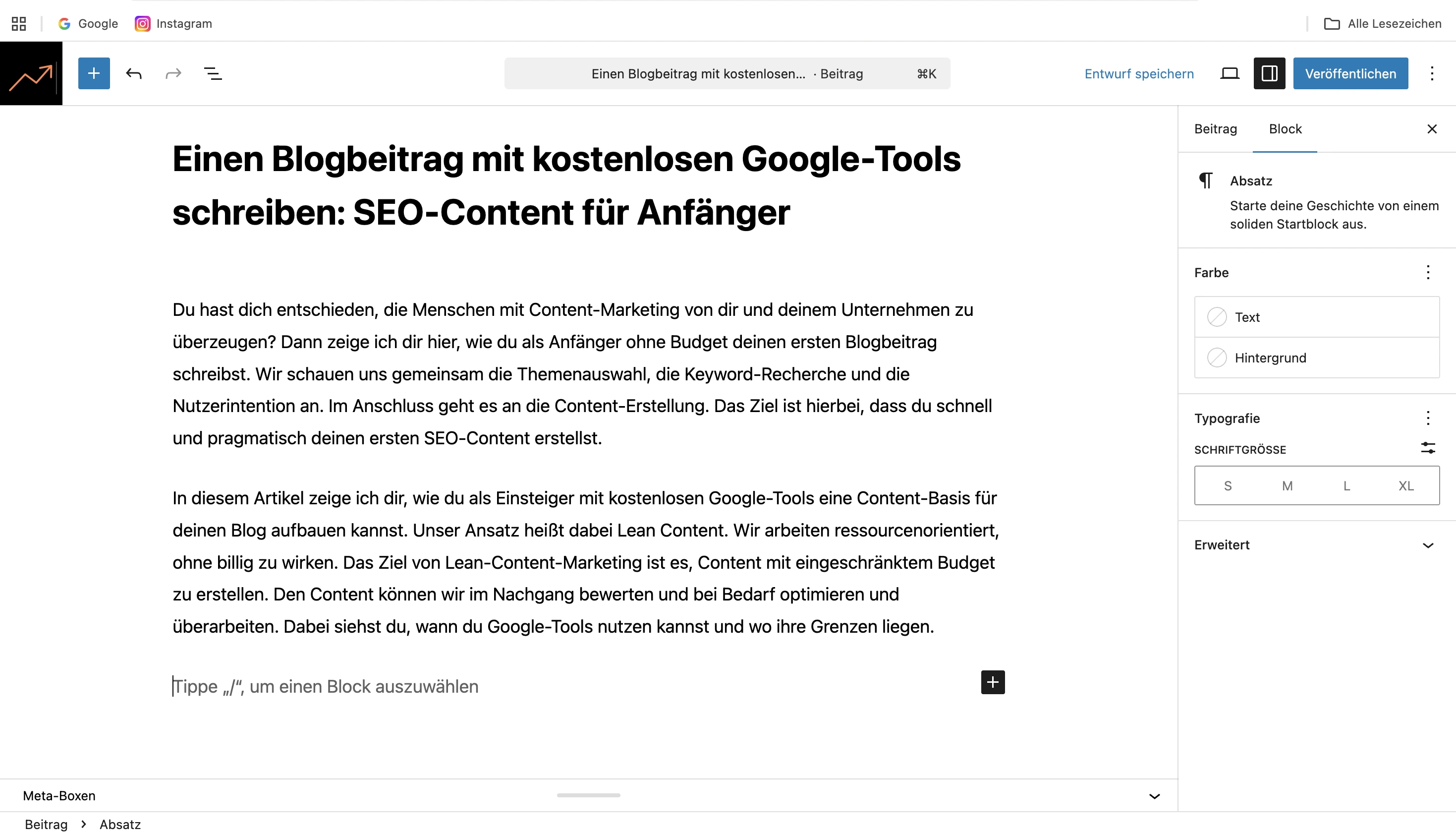
Task: Click Beitrag in the bottom breadcrumb
Action: 46,825
